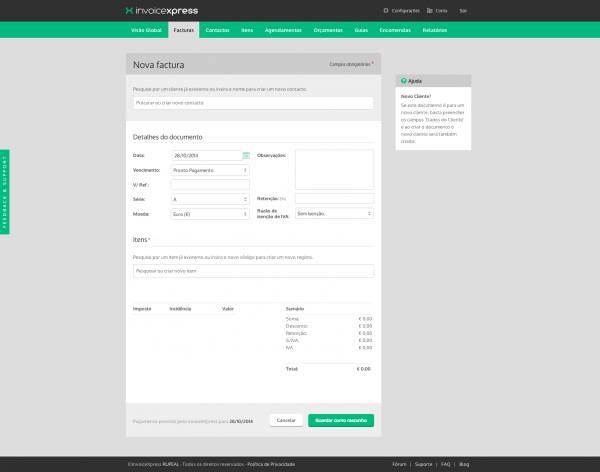Open the date picker calendar icon
Viewport: 600px width, 472px height.
click(x=246, y=155)
